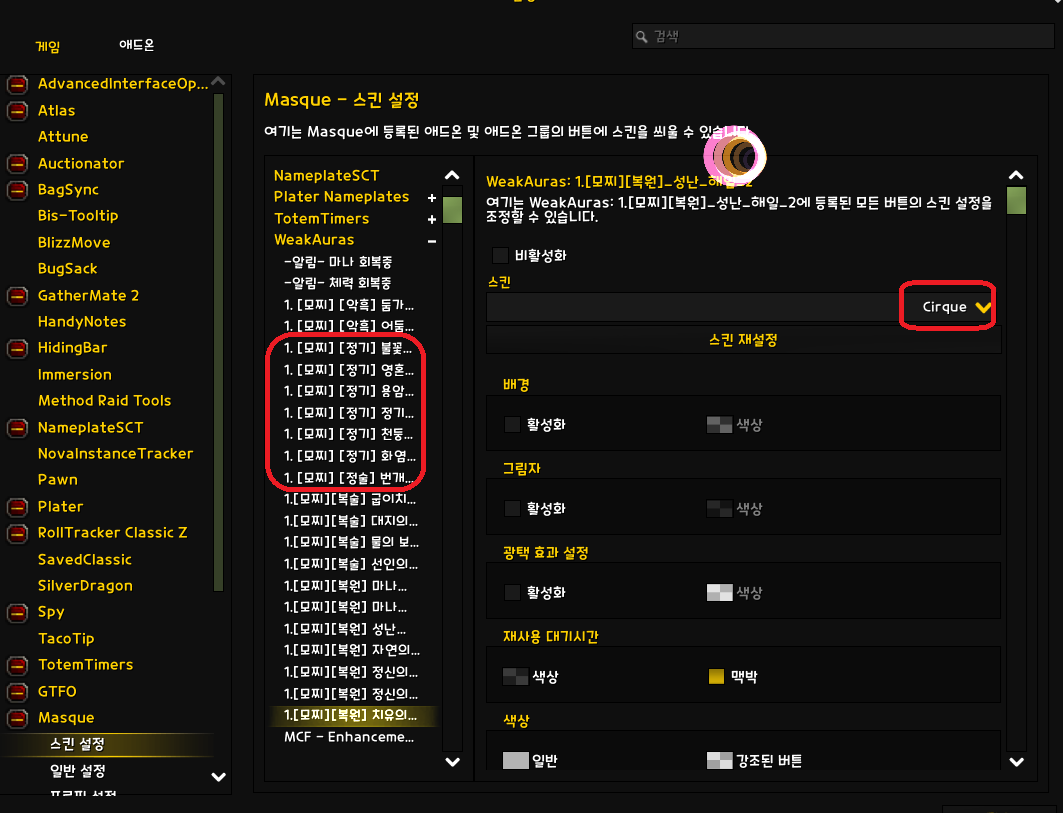The width and height of the screenshot is (1063, 813).
Task: Select the 1.[모찌][복원] 치유의... entry
Action: click(350, 715)
